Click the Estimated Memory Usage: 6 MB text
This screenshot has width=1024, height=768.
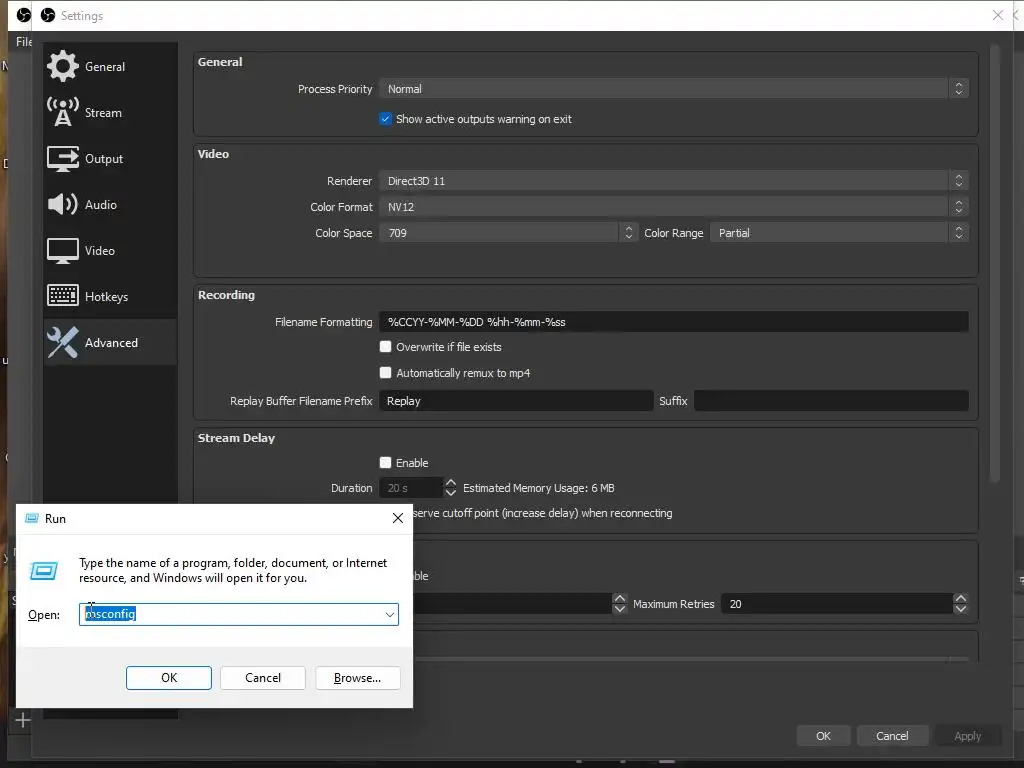pyautogui.click(x=538, y=488)
